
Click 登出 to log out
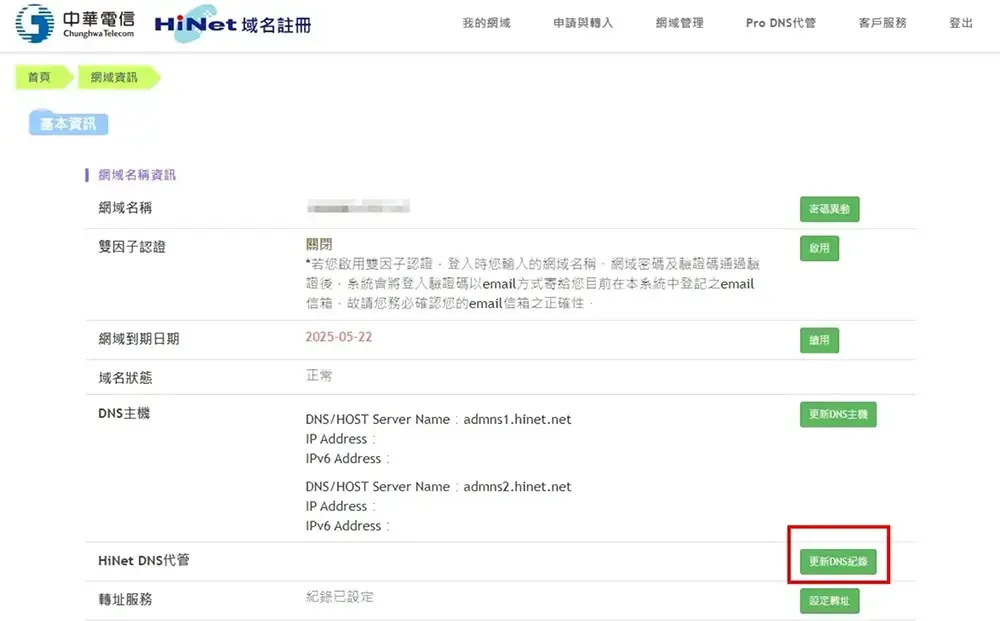[961, 23]
